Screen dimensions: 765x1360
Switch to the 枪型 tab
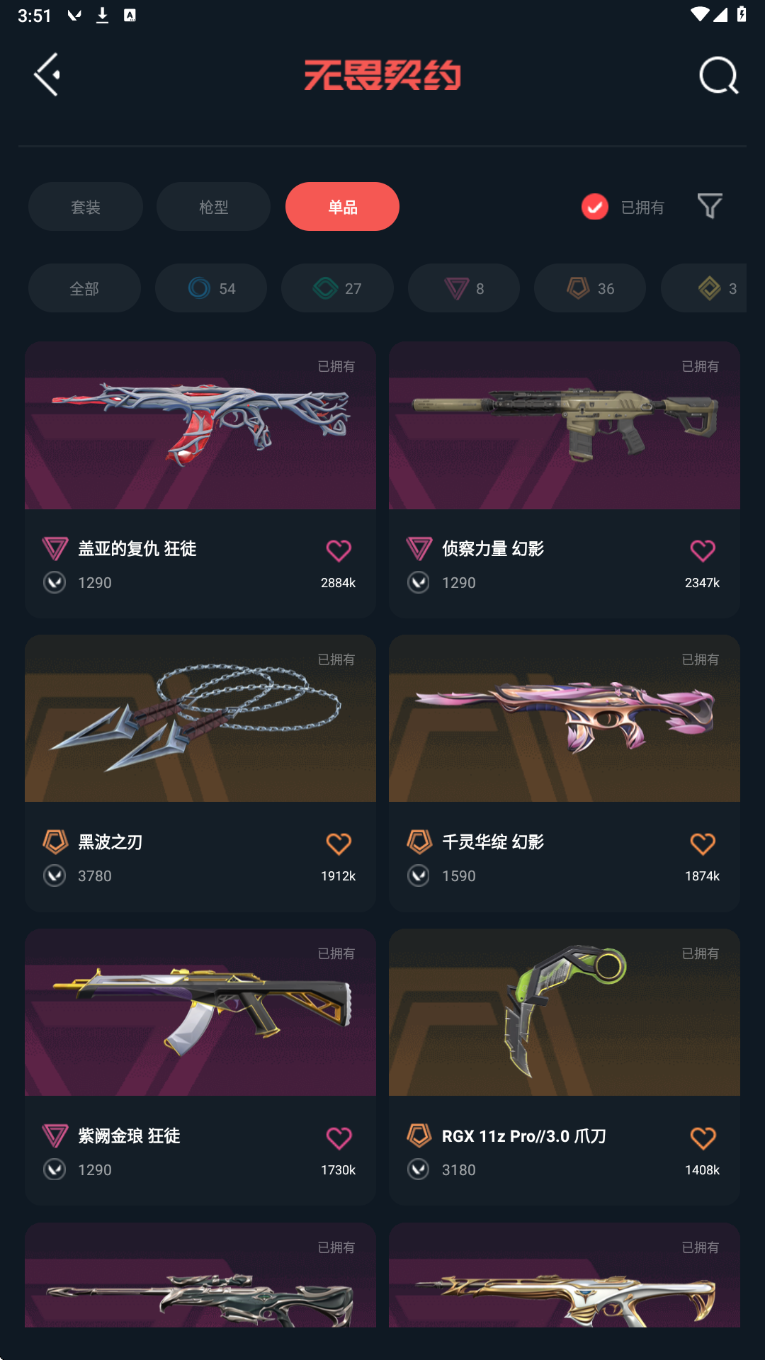pos(213,207)
